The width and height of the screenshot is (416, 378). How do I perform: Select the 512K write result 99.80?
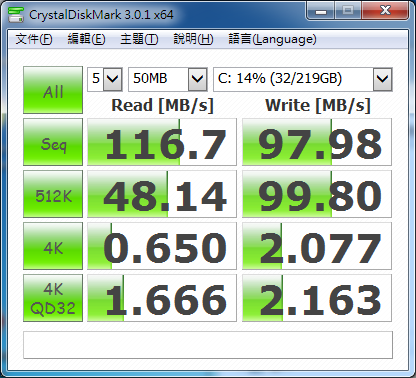point(317,194)
